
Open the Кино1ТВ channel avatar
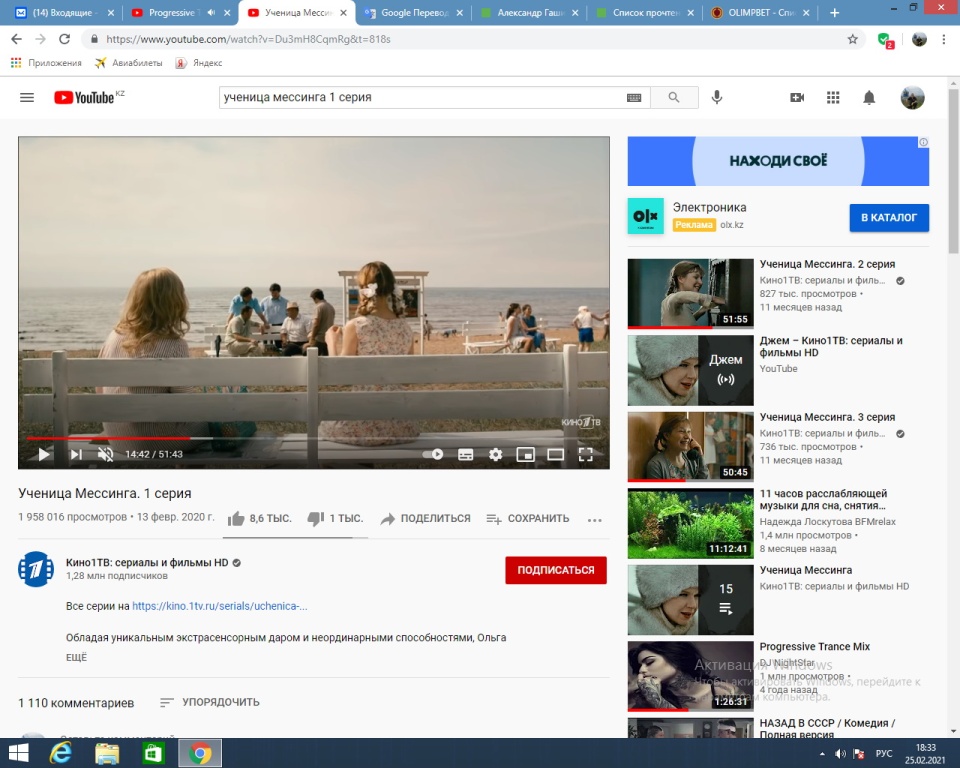point(36,569)
